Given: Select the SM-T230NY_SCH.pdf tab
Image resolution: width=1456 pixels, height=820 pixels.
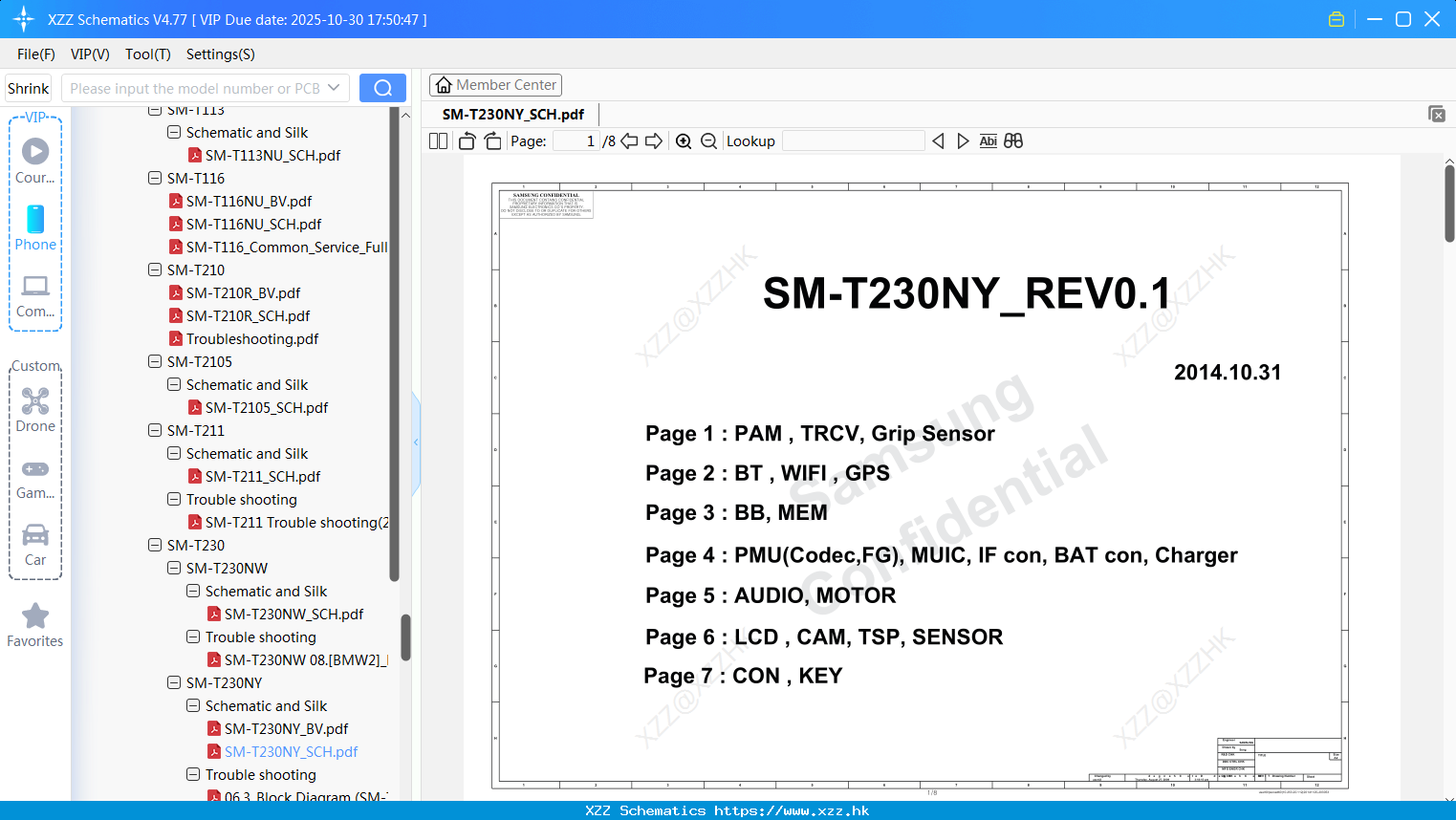Looking at the screenshot, I should click(x=513, y=114).
